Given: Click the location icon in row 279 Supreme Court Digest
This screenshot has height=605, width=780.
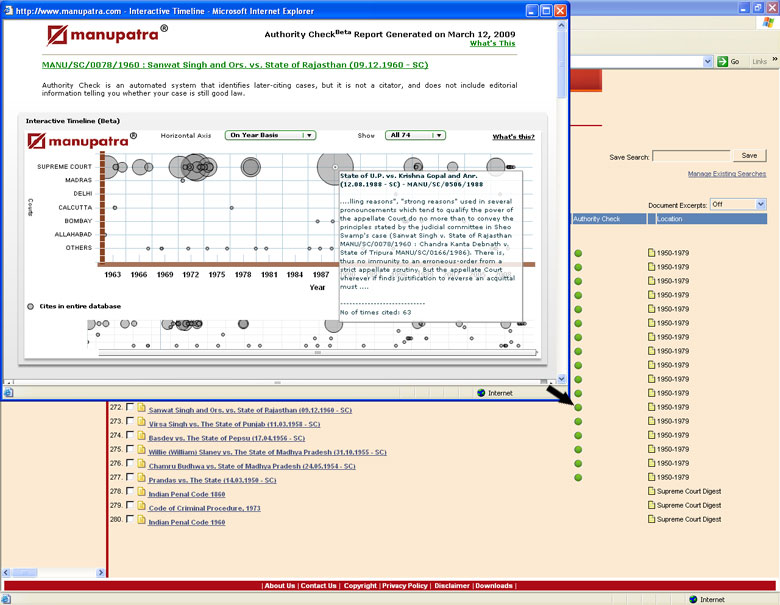Looking at the screenshot, I should 651,505.
